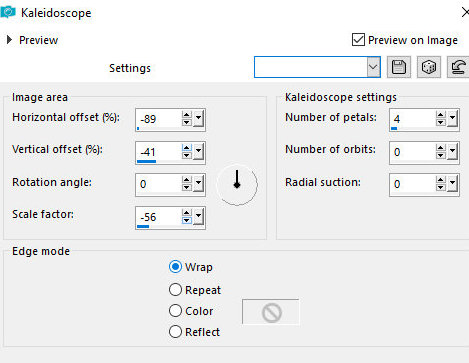Screen dimensions: 469x363
Task: Click the Save preset floppy disk icon
Action: coord(399,67)
